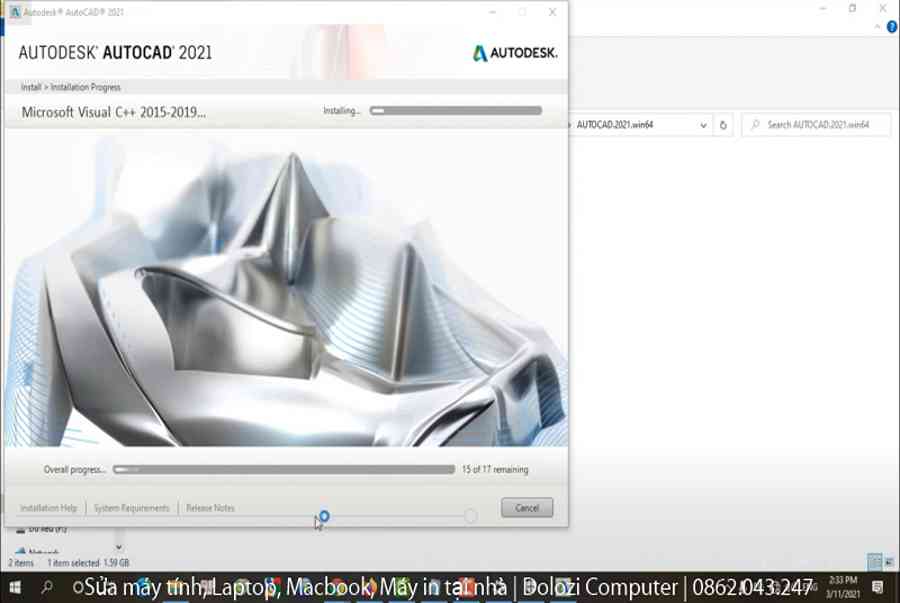Click the Autodesk logo in the installer header
Image resolution: width=900 pixels, height=603 pixels.
pos(515,53)
